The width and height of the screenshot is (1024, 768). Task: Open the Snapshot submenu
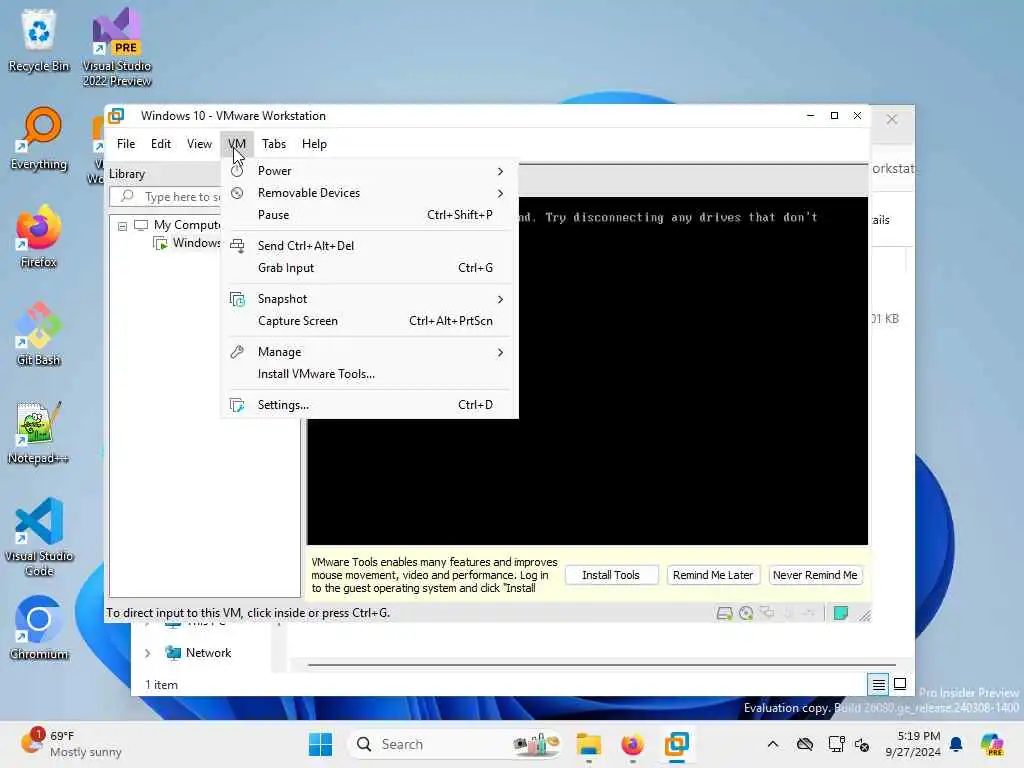click(x=369, y=299)
